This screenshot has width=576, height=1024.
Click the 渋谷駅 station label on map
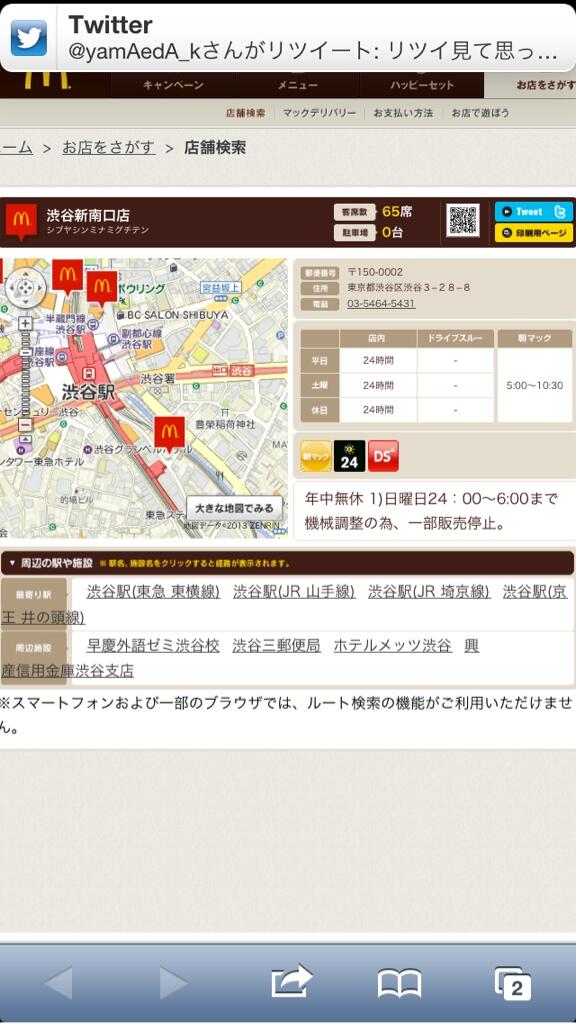(88, 392)
